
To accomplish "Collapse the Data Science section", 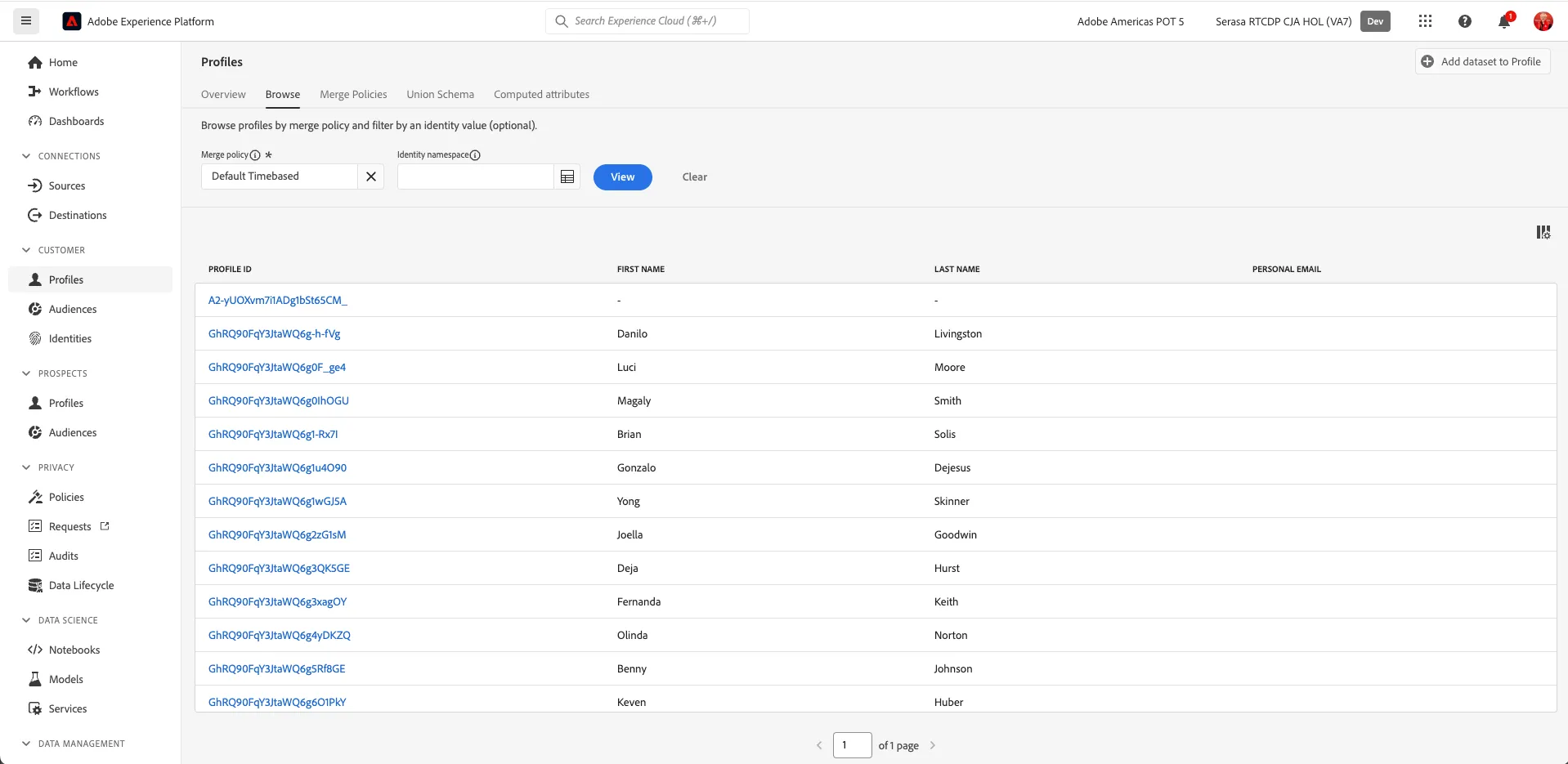I will click(x=26, y=620).
